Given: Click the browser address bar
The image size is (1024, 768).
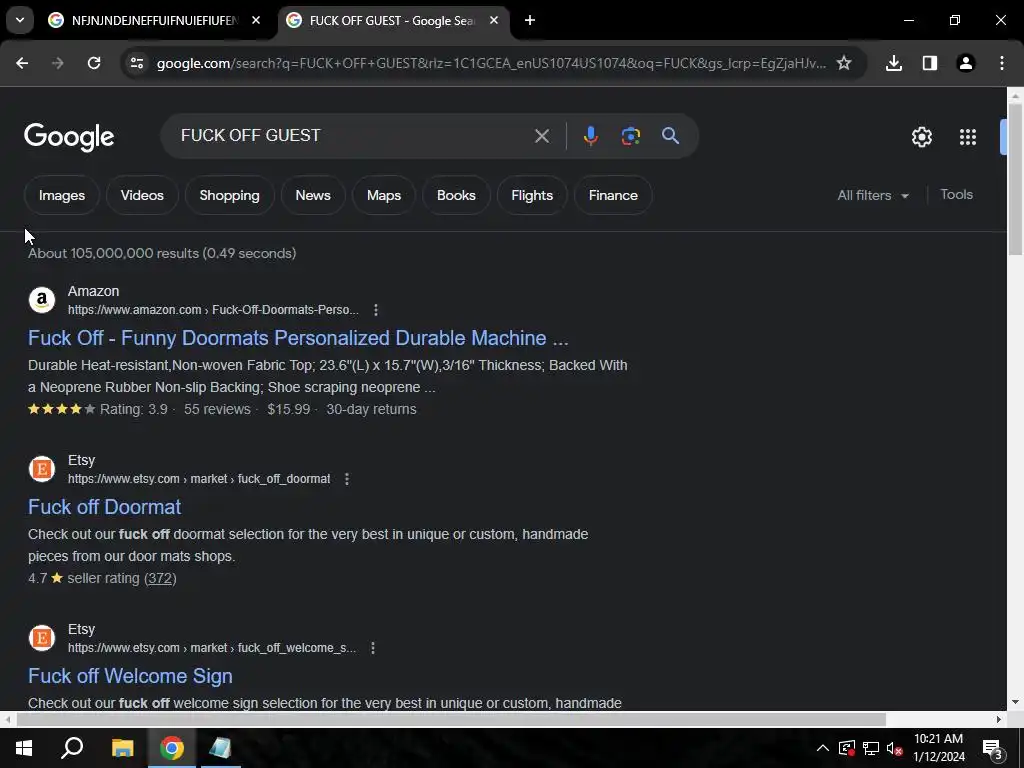Looking at the screenshot, I should pyautogui.click(x=490, y=63).
